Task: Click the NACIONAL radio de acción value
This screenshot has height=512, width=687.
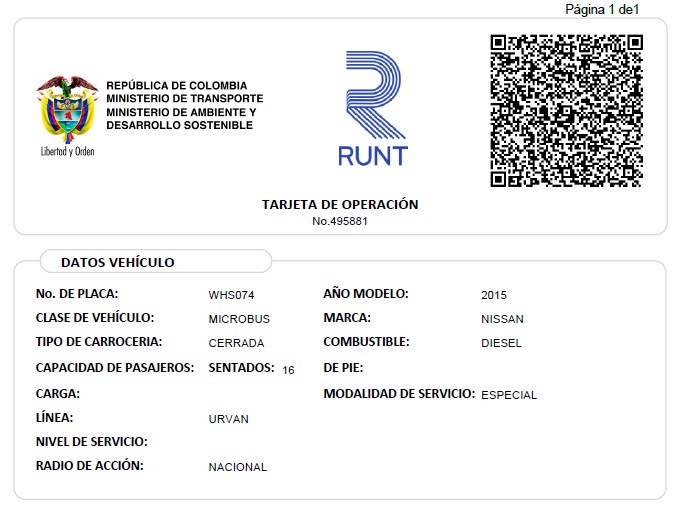Action: 237,467
